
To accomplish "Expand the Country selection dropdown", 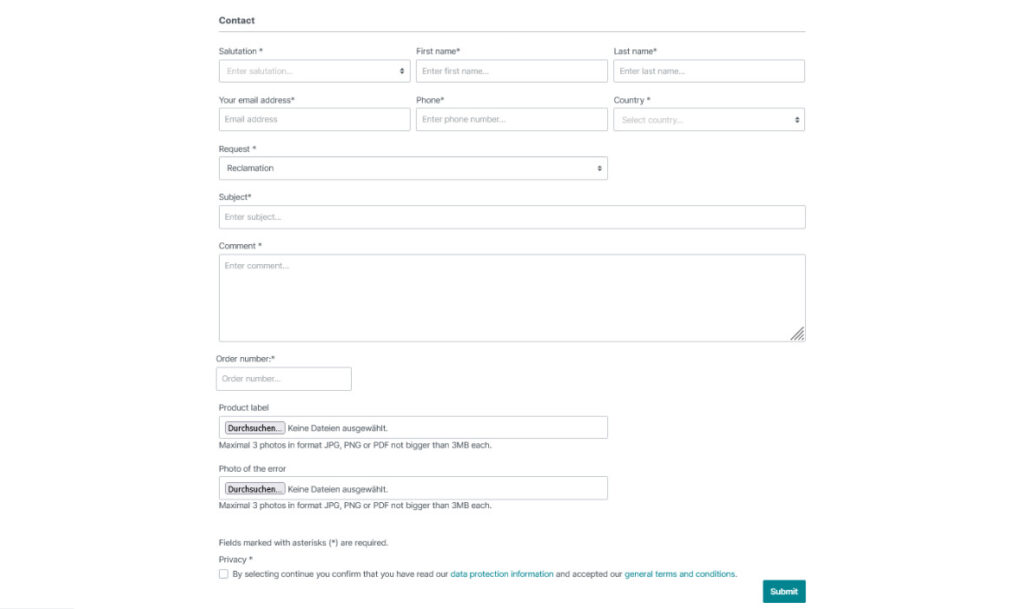I will (709, 119).
